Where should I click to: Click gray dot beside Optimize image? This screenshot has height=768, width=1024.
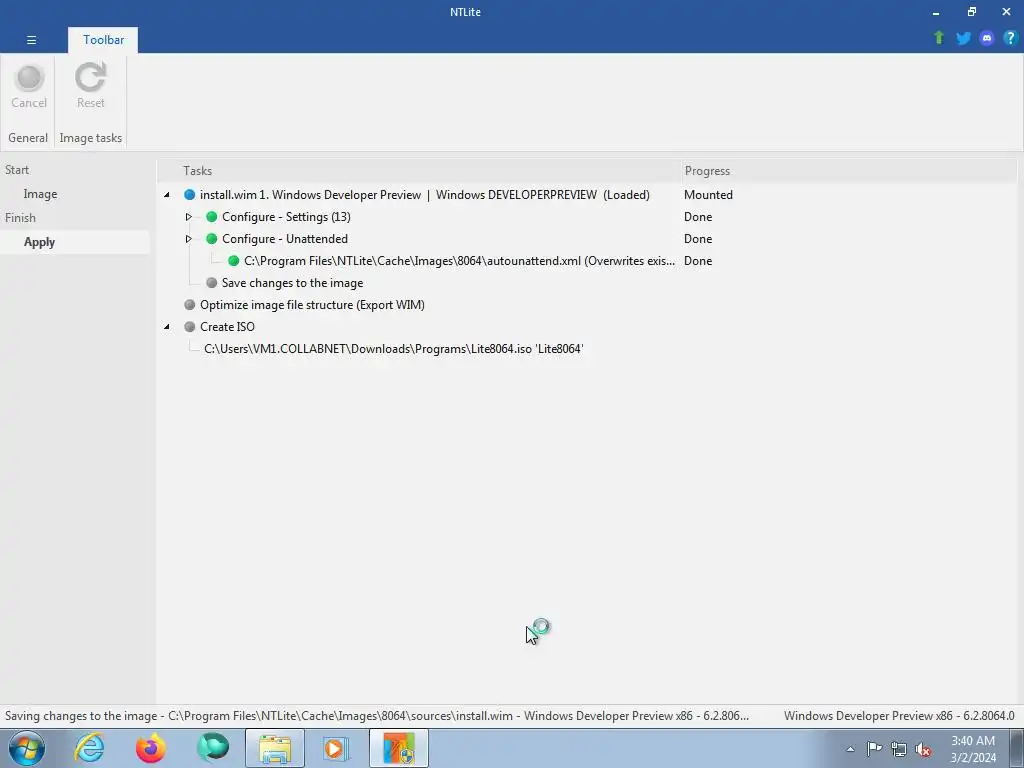[189, 305]
